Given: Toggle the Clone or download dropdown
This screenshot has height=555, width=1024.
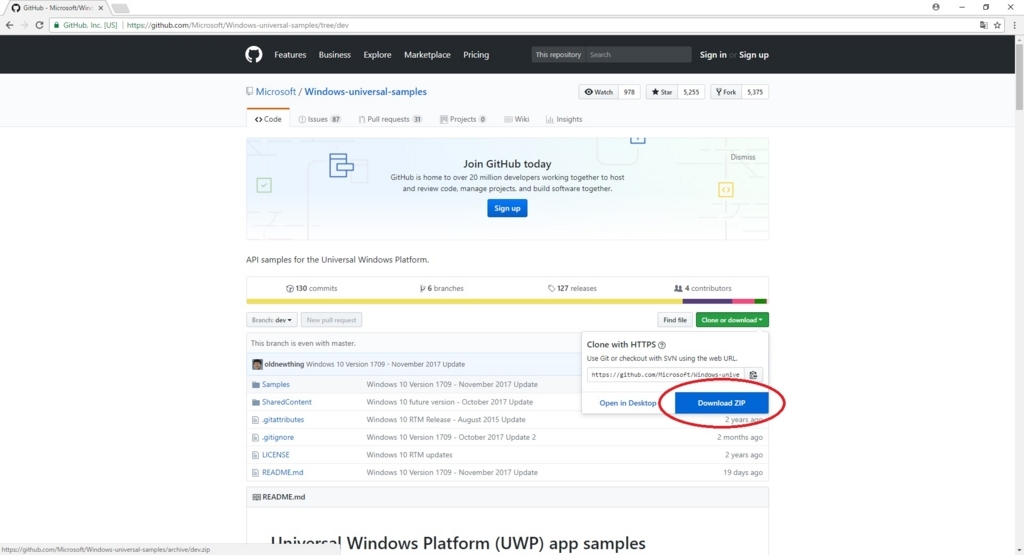Looking at the screenshot, I should coord(731,320).
